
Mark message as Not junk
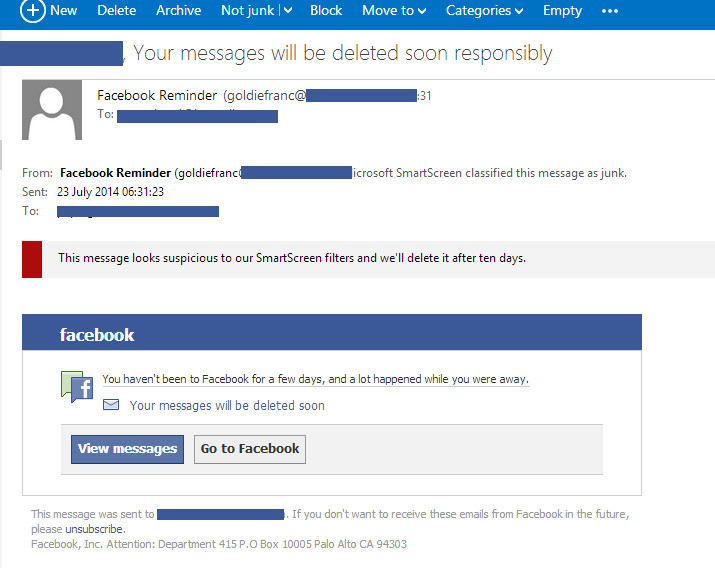tap(248, 10)
